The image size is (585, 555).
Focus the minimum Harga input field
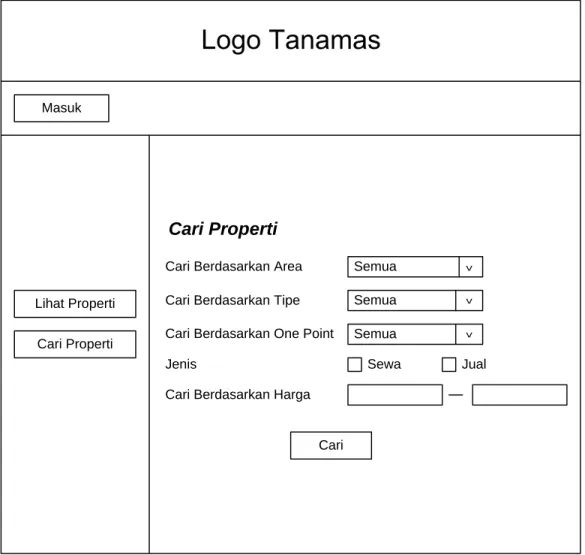[395, 395]
